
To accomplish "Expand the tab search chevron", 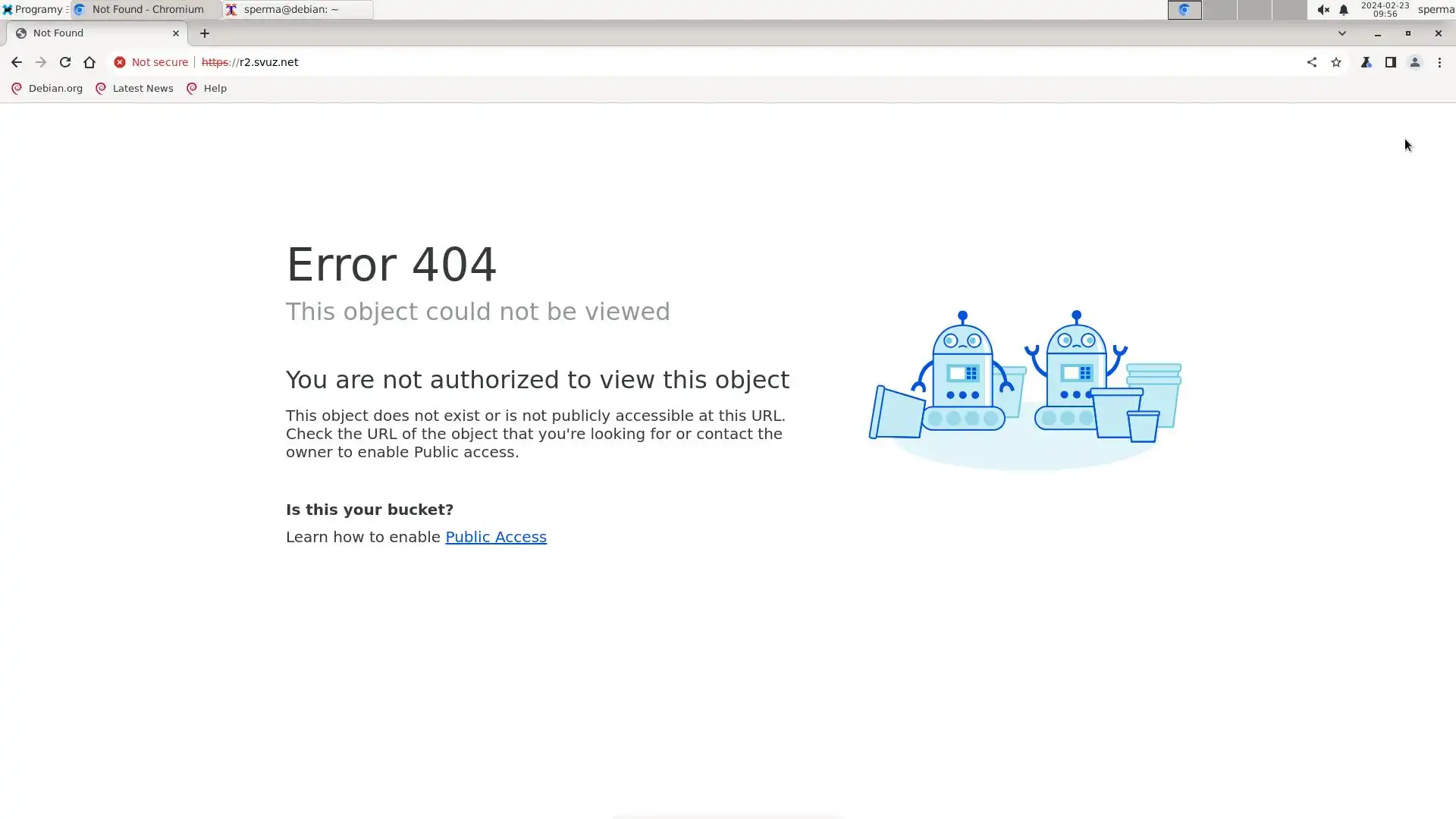I will [1341, 33].
